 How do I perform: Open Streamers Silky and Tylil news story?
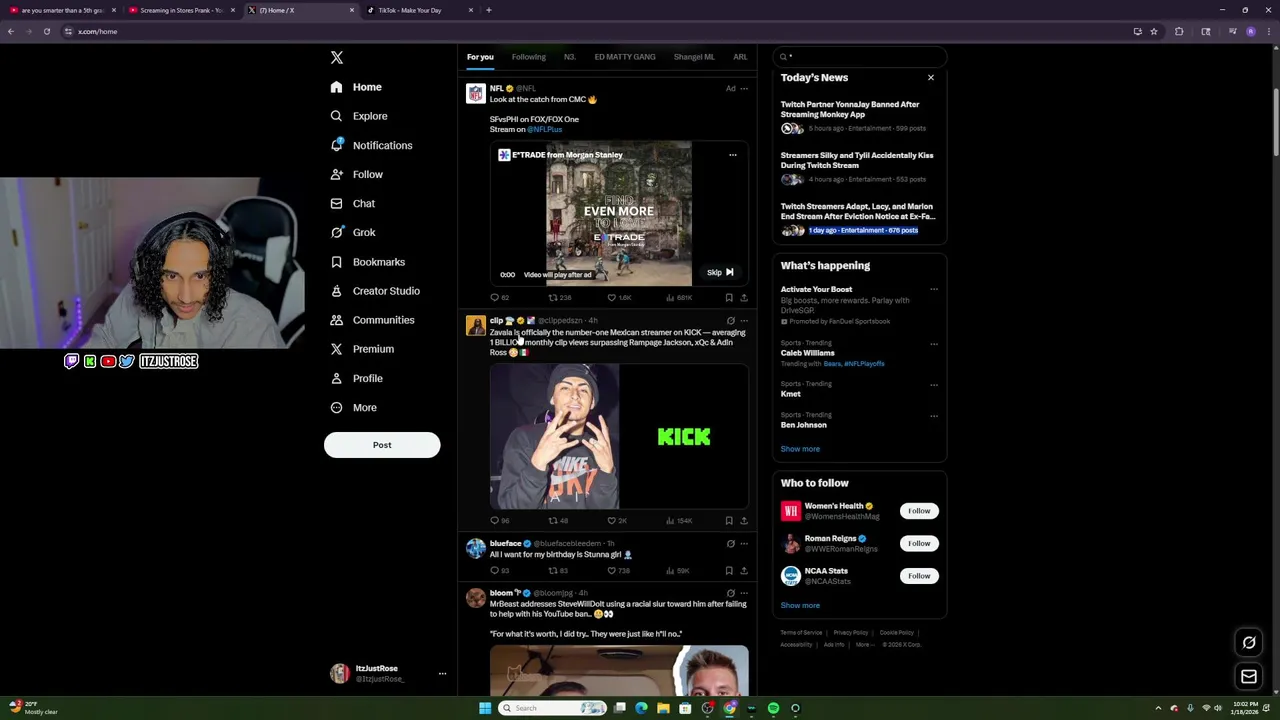[x=857, y=161]
